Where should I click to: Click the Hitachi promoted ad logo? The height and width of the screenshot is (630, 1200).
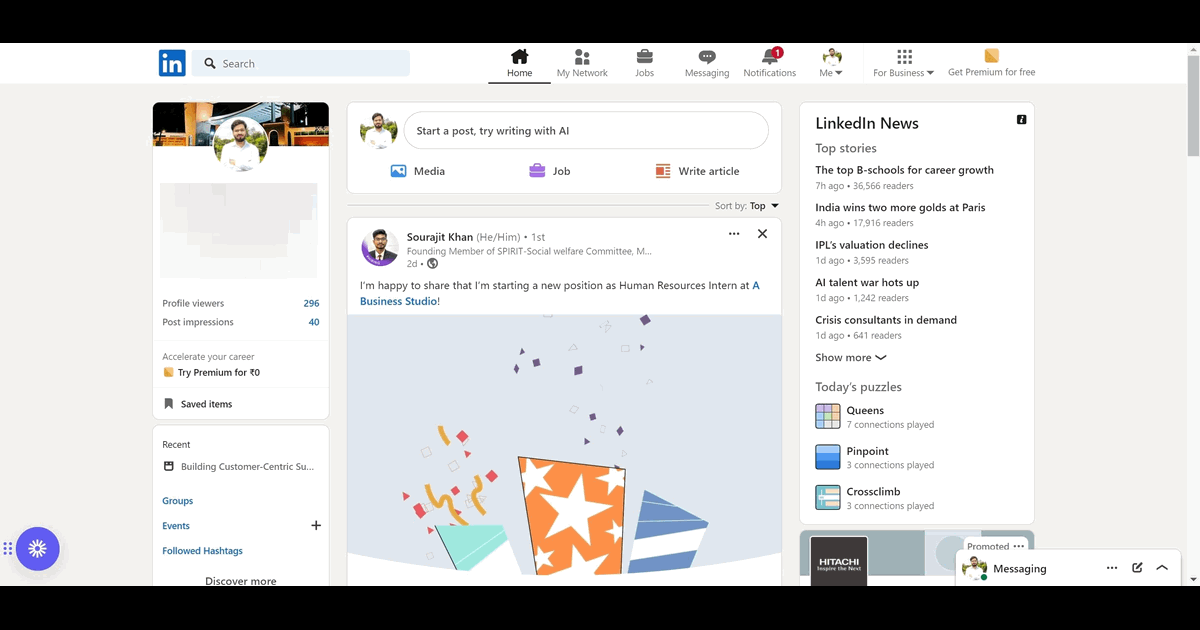(838, 561)
